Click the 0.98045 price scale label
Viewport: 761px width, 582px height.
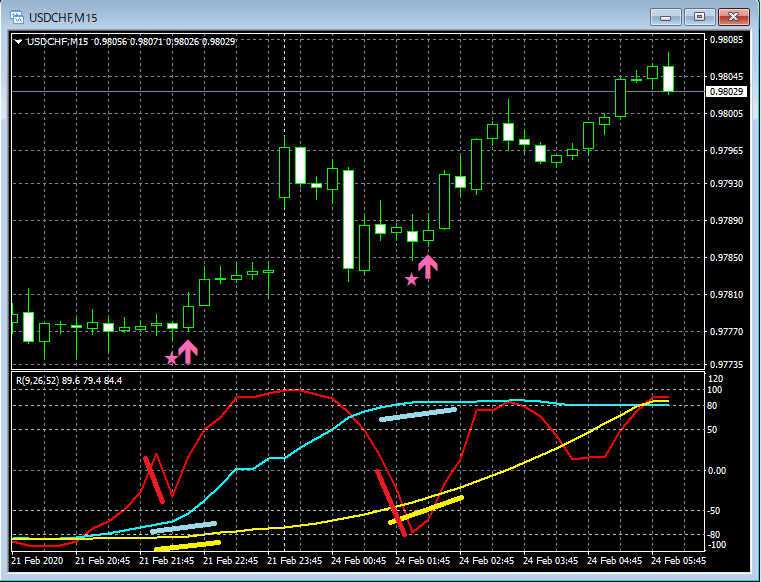pos(726,77)
